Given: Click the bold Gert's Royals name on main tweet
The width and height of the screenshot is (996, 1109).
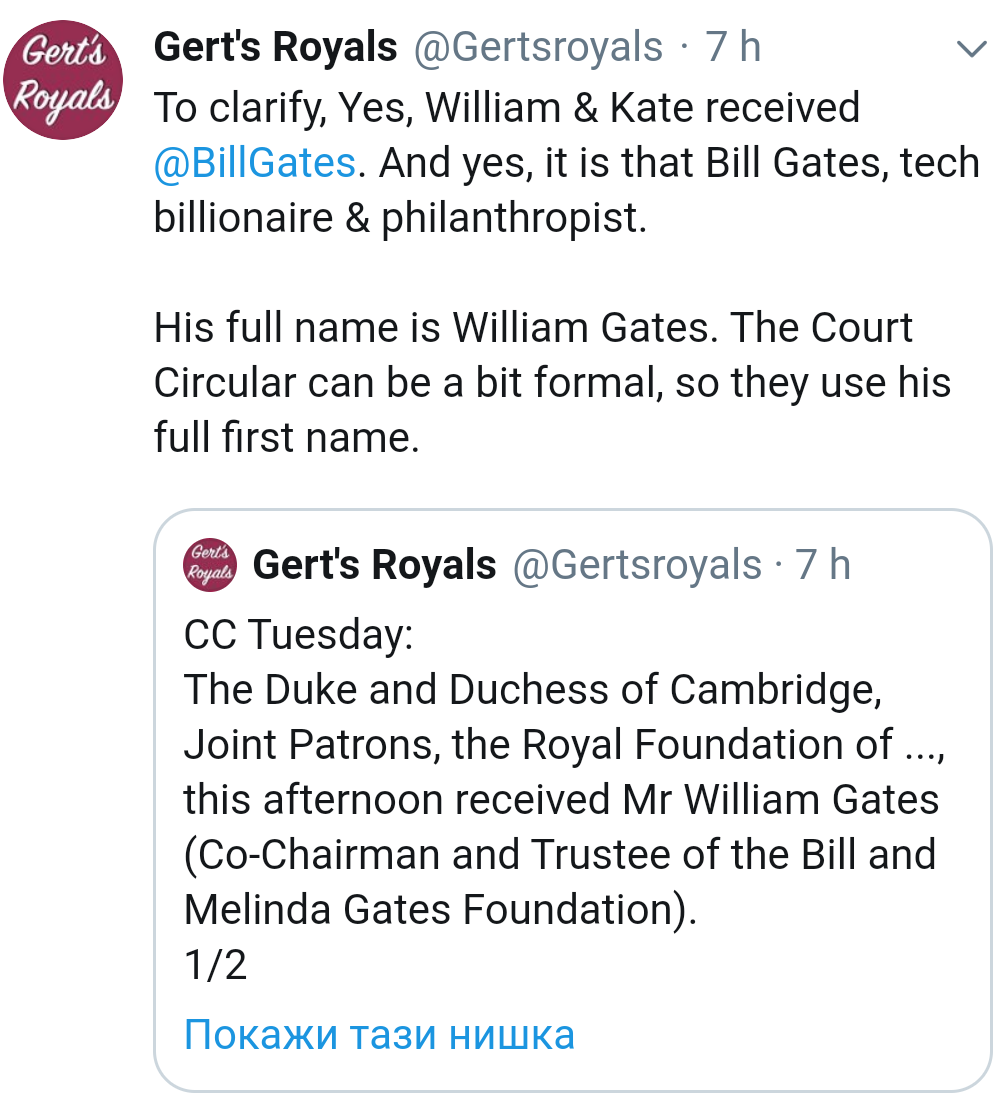Looking at the screenshot, I should click(275, 47).
